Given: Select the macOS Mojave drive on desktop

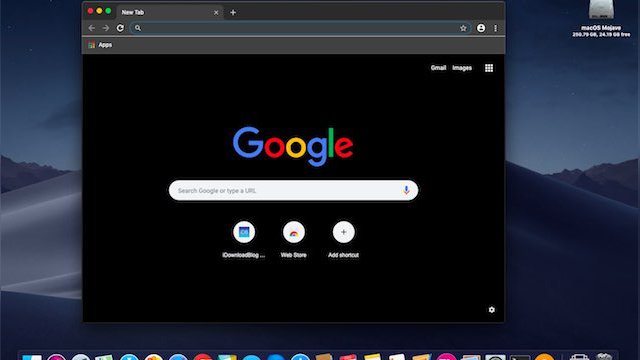Looking at the screenshot, I should [x=601, y=19].
